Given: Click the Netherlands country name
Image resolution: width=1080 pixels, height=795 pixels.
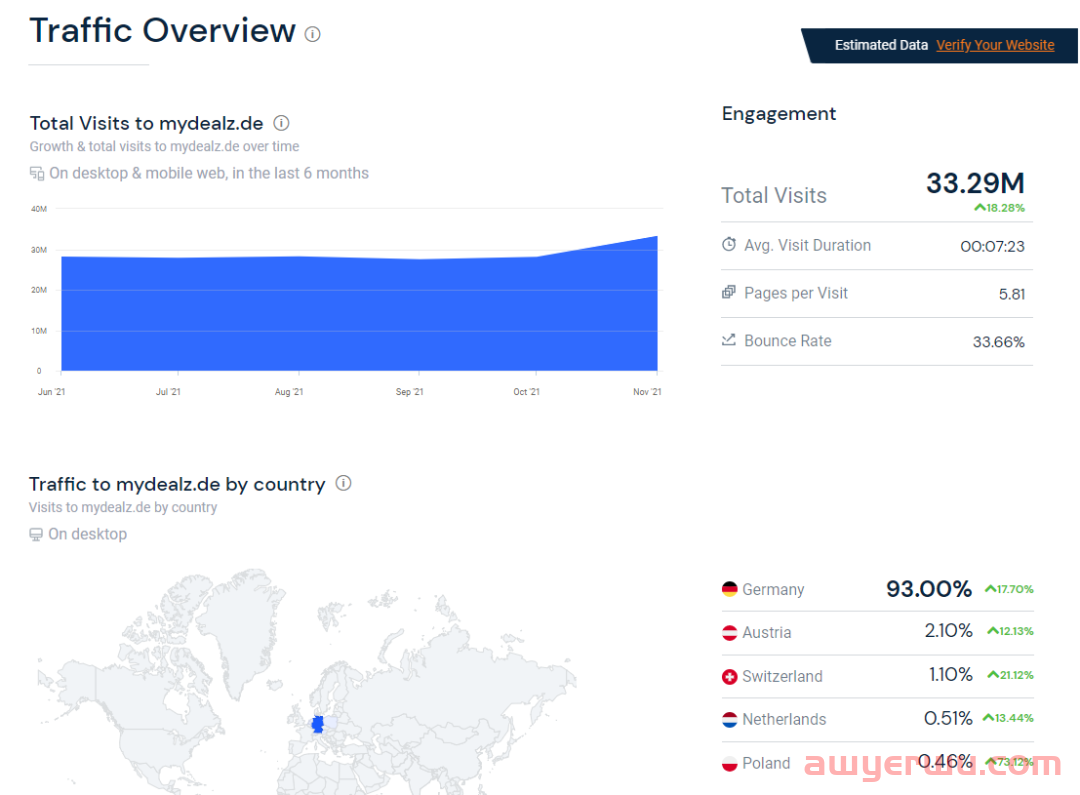Looking at the screenshot, I should click(784, 720).
